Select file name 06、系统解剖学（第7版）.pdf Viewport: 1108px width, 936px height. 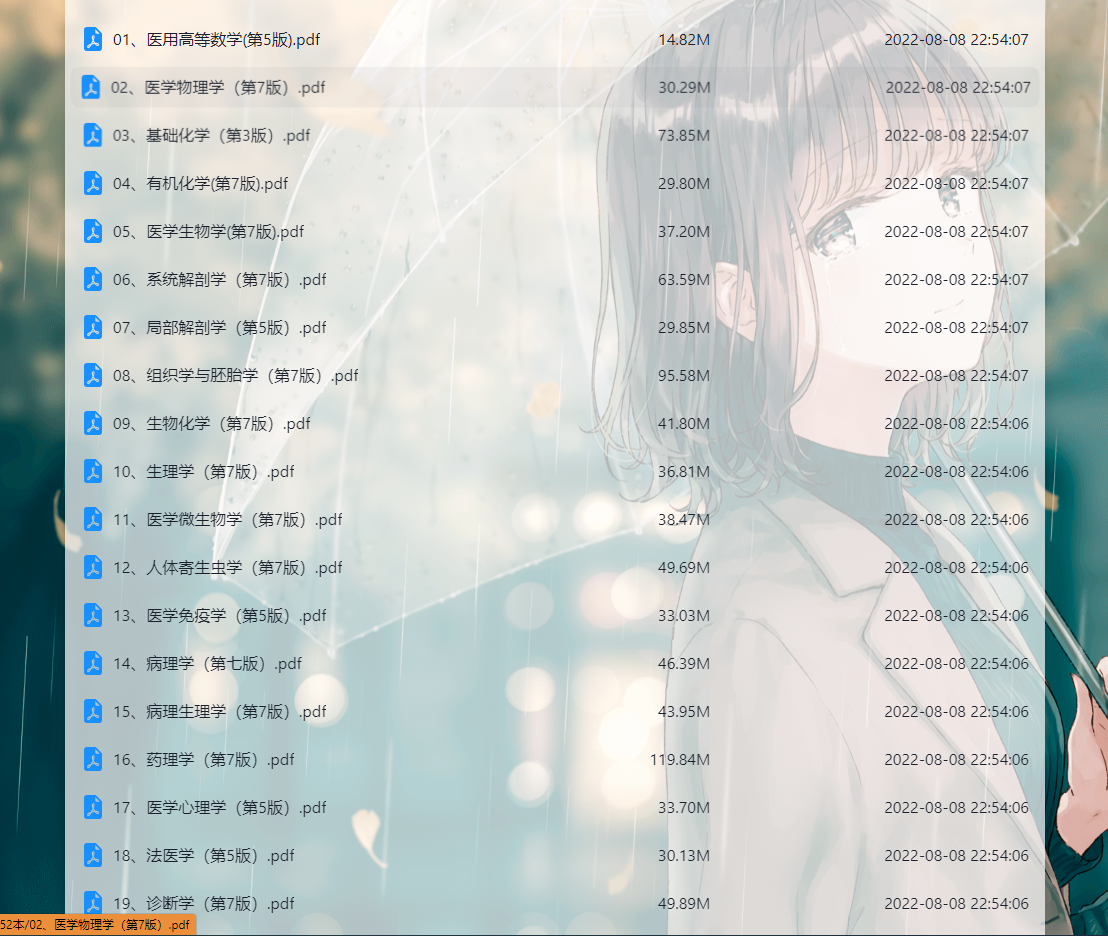coord(220,280)
